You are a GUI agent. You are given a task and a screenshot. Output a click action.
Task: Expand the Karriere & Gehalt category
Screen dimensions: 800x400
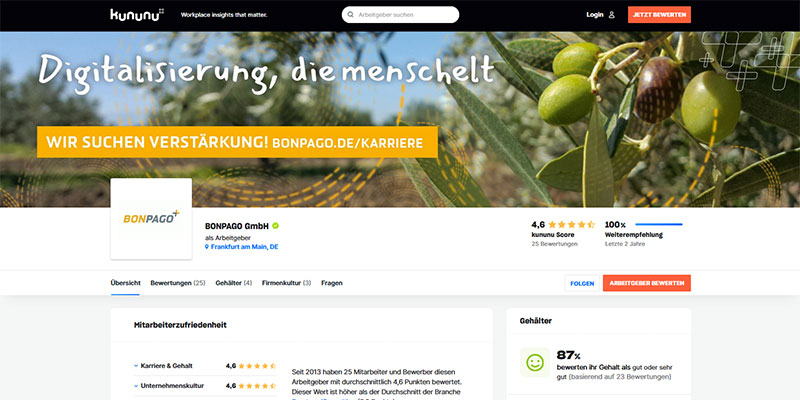click(163, 366)
